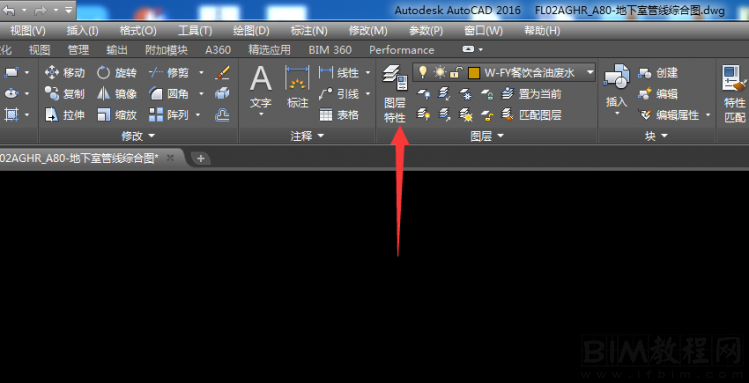Switch to the BIM 360 ribbon tab

pyautogui.click(x=330, y=50)
